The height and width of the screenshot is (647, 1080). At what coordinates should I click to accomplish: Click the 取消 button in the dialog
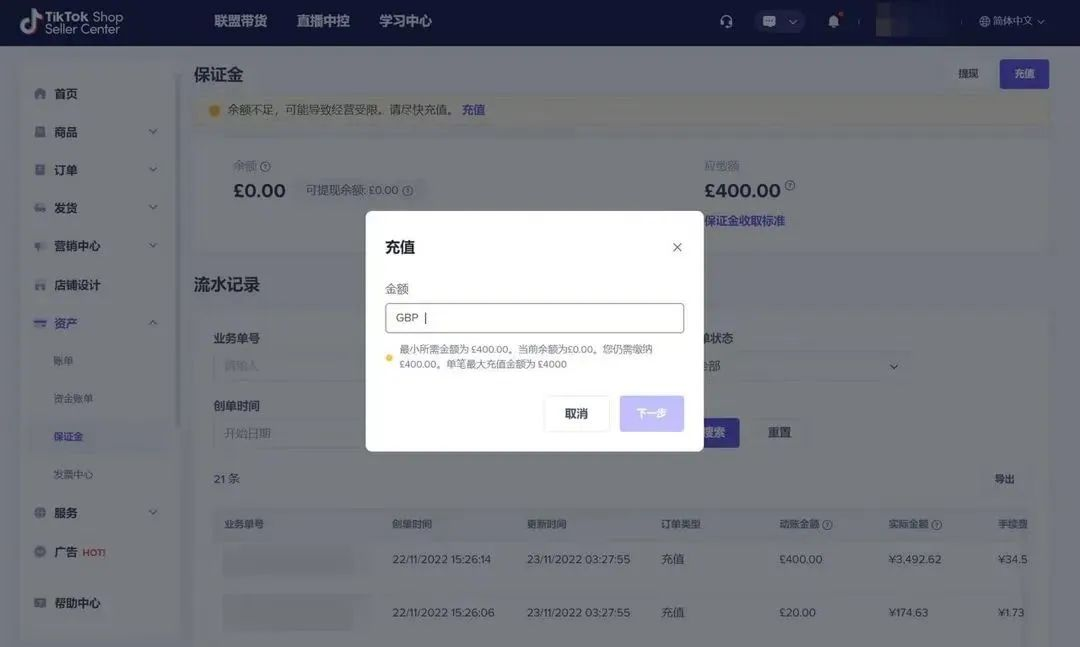point(576,413)
